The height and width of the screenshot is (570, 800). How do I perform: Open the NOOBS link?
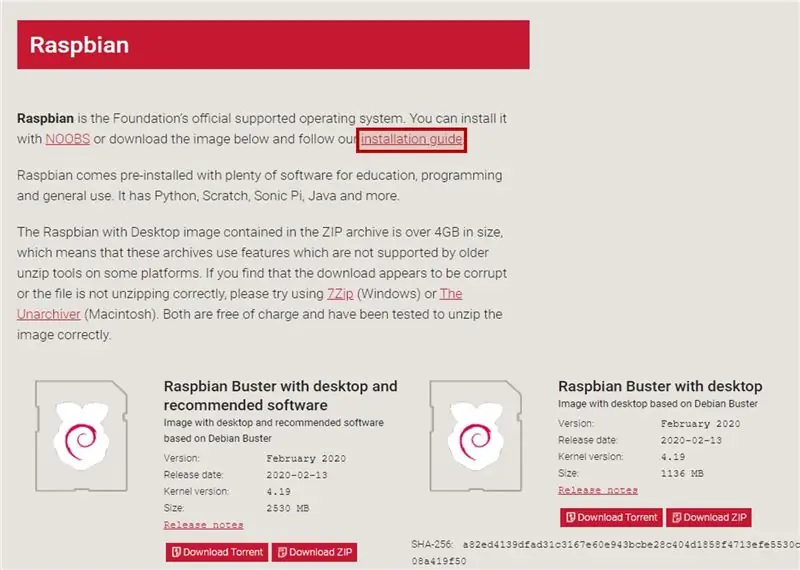pos(67,139)
